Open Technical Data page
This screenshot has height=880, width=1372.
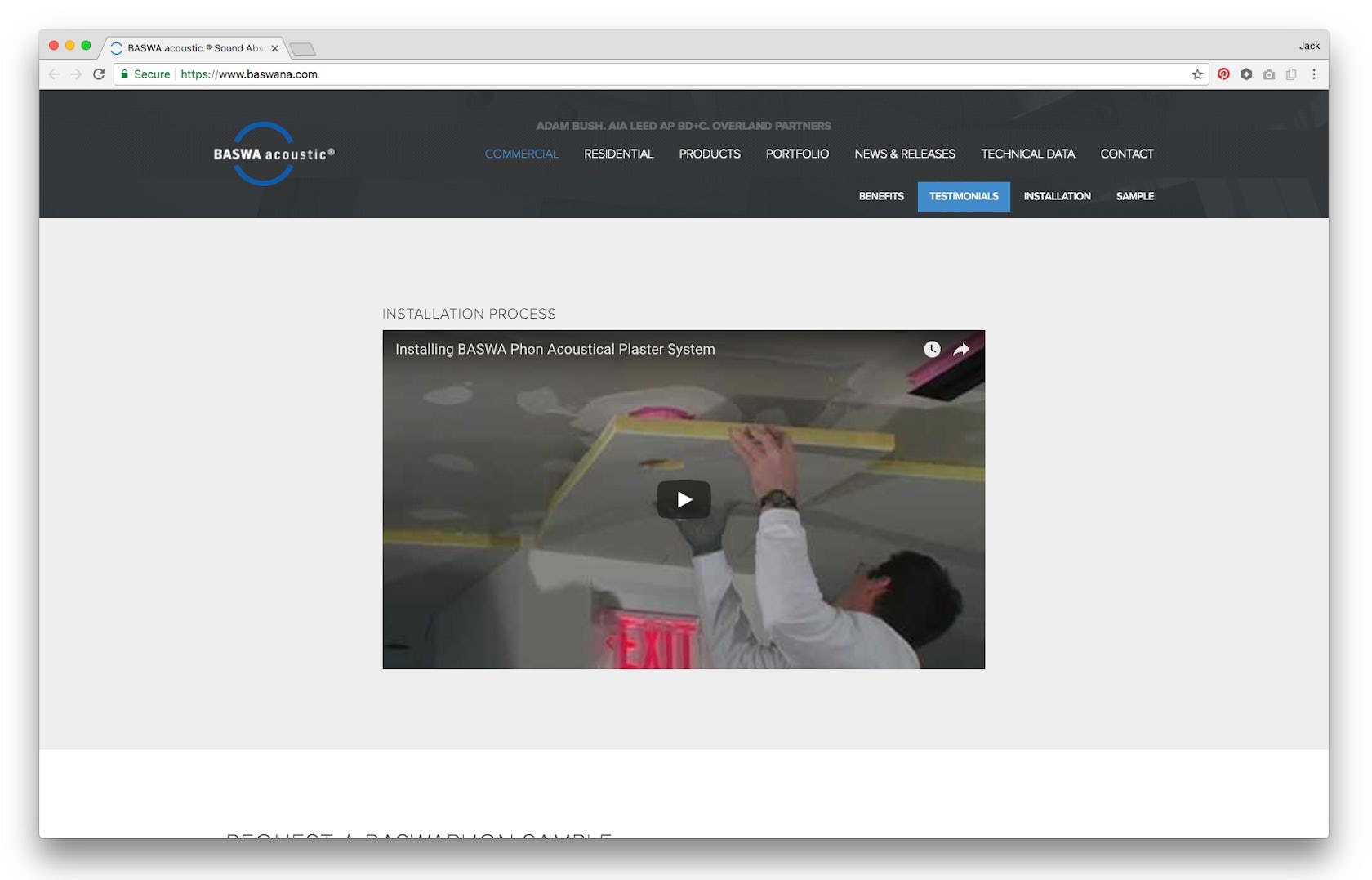[x=1027, y=154]
